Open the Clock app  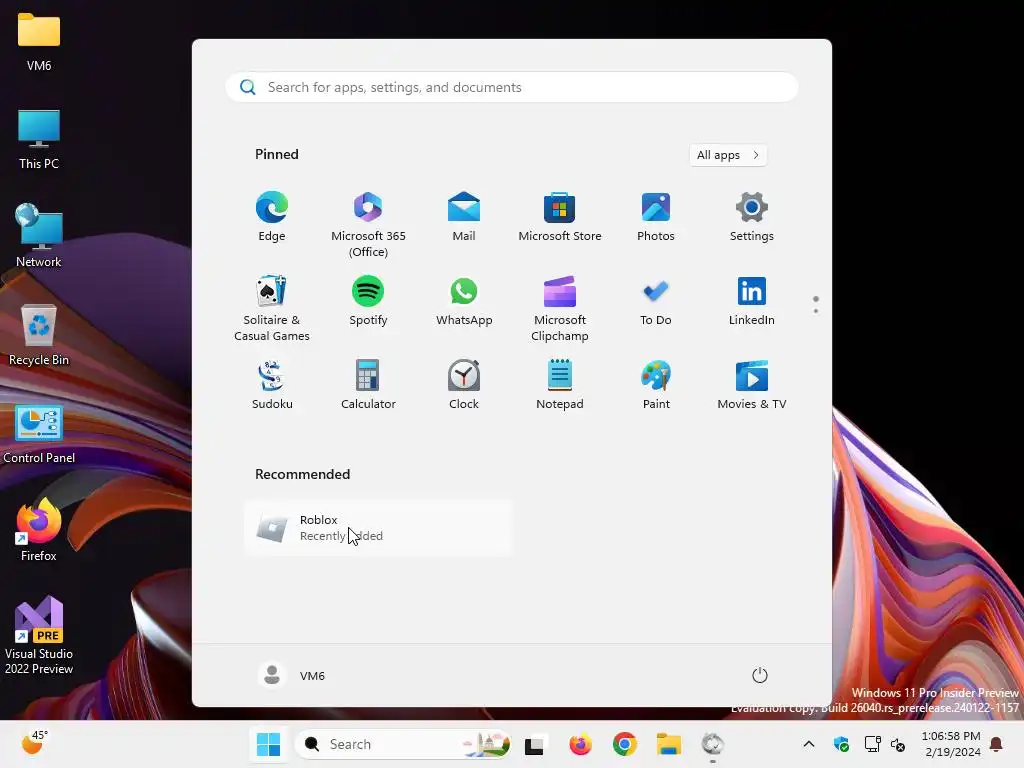(464, 385)
